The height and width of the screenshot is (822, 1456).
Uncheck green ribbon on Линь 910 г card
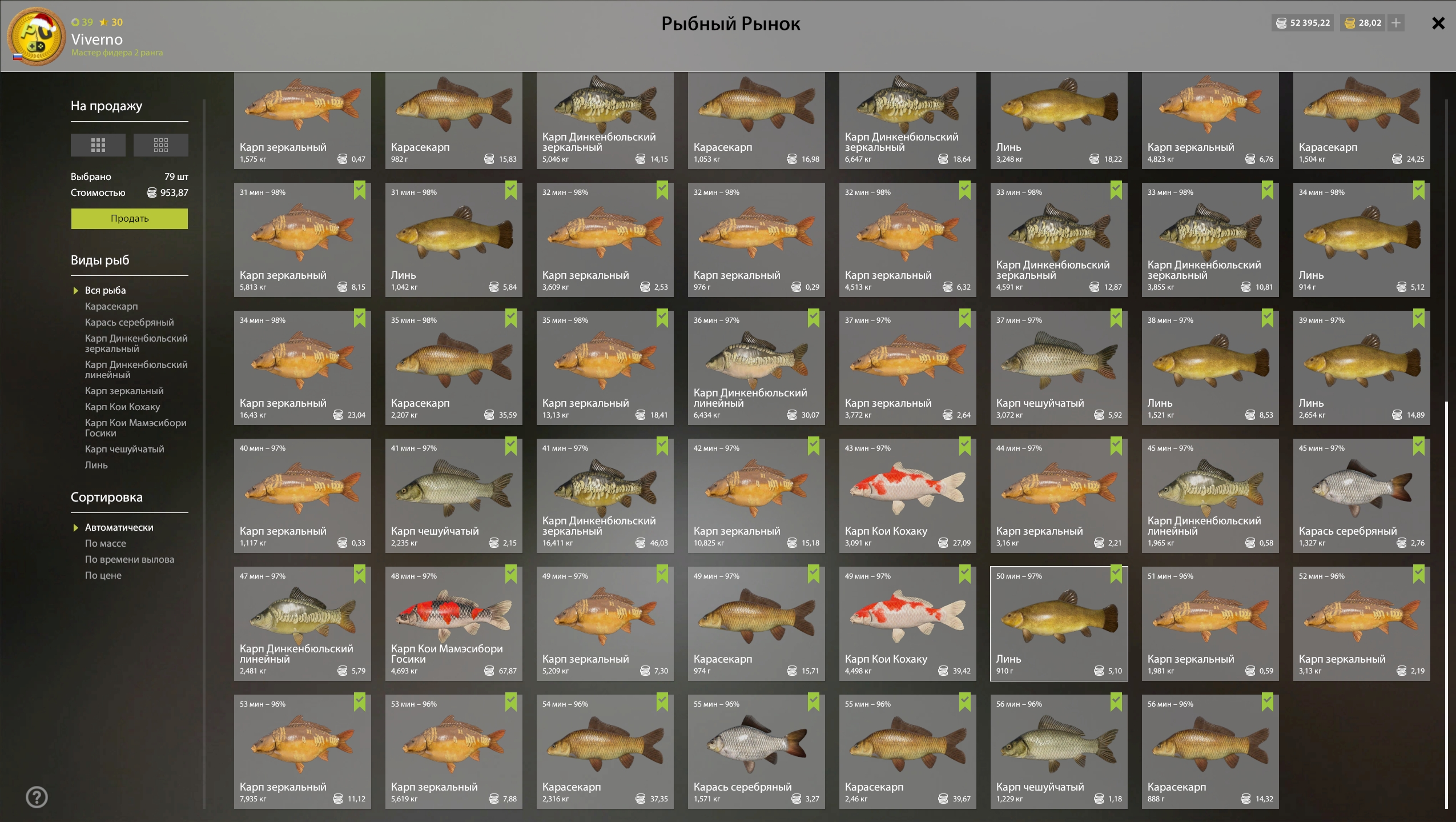tap(1116, 574)
